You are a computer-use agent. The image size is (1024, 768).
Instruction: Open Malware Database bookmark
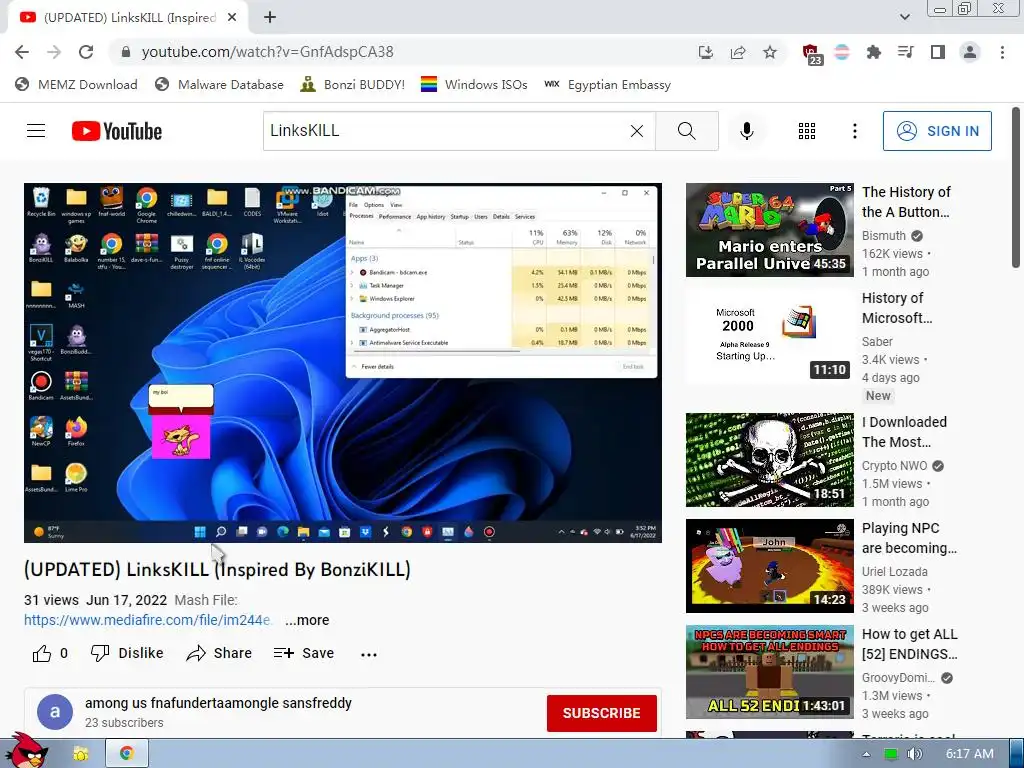point(219,85)
